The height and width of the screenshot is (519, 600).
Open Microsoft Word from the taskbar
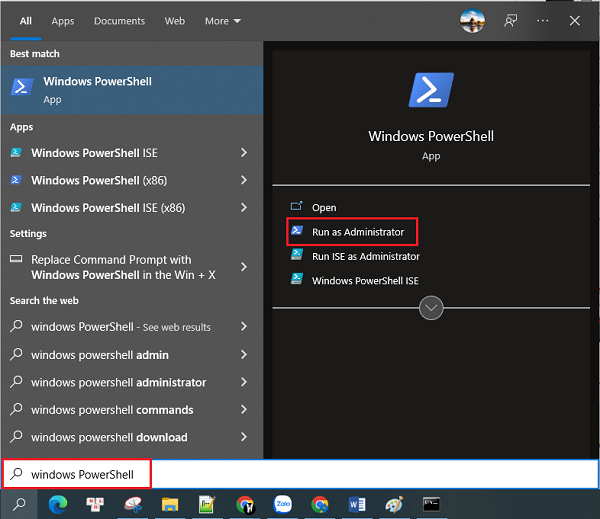coord(357,504)
